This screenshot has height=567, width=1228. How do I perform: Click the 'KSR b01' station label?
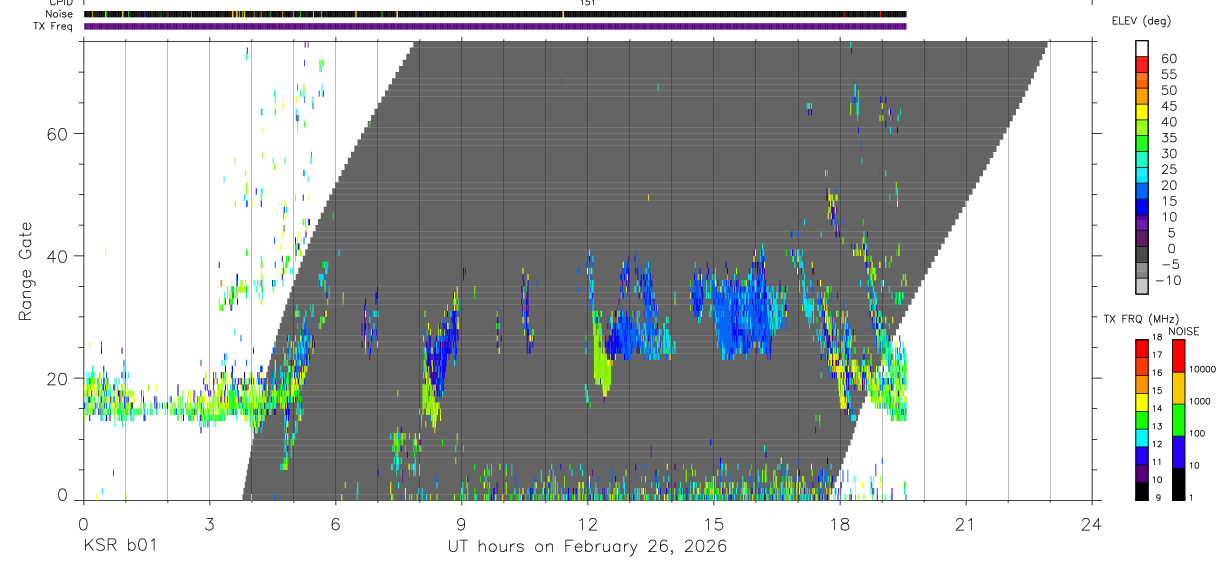click(119, 546)
